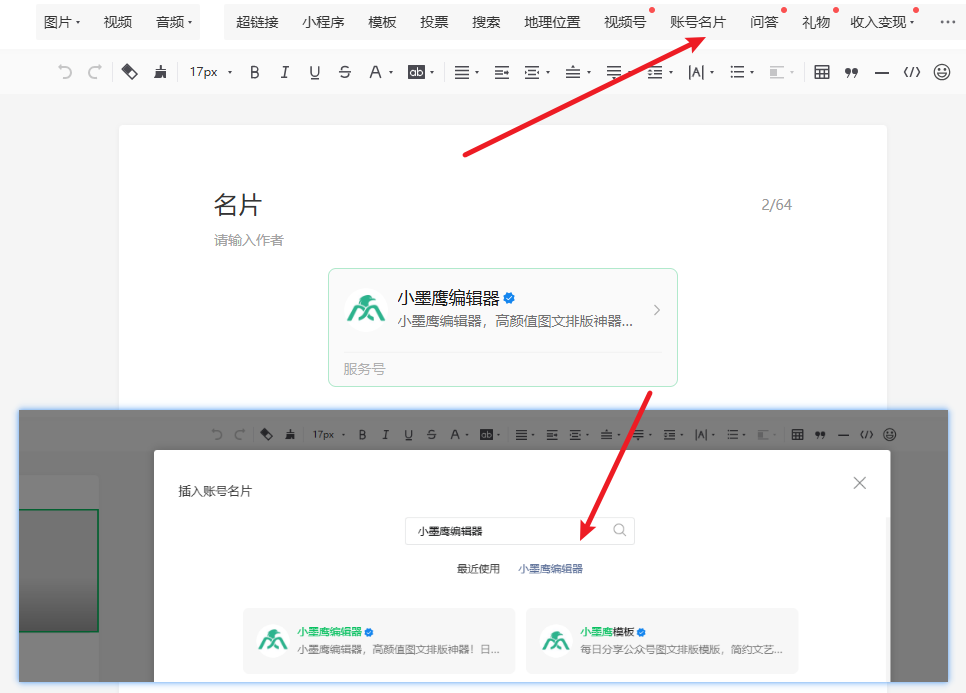The height and width of the screenshot is (693, 966).
Task: Click the 请输入作者 author field
Action: (249, 240)
